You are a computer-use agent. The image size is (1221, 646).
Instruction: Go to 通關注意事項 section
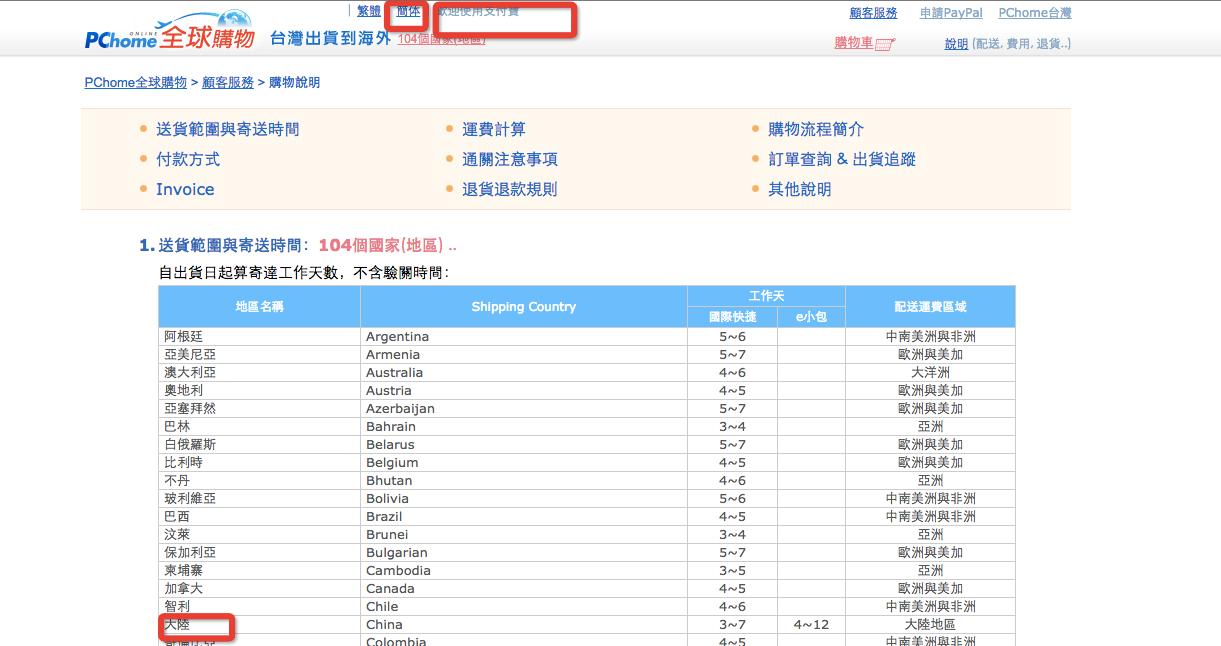[x=509, y=159]
